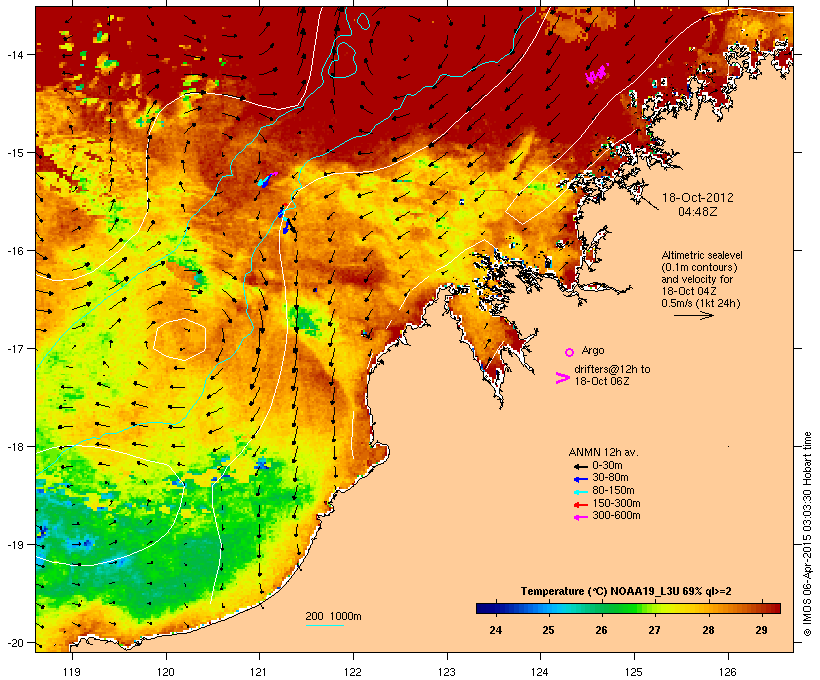Click the Temperature NOAA19_L3U colorbar title
The width and height of the screenshot is (820, 680).
tap(626, 592)
